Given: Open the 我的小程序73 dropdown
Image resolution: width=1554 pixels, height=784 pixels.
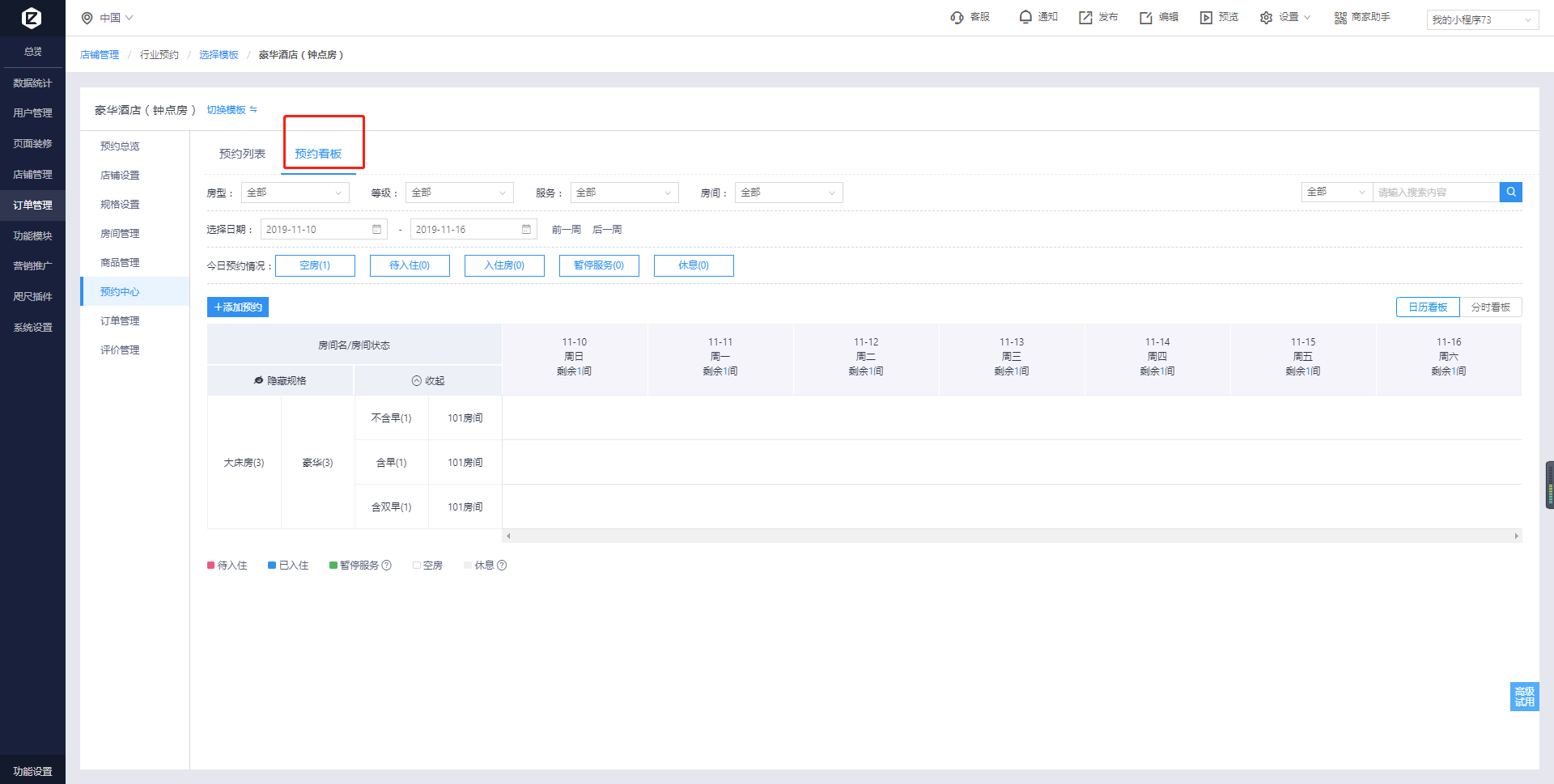Looking at the screenshot, I should pyautogui.click(x=1483, y=19).
